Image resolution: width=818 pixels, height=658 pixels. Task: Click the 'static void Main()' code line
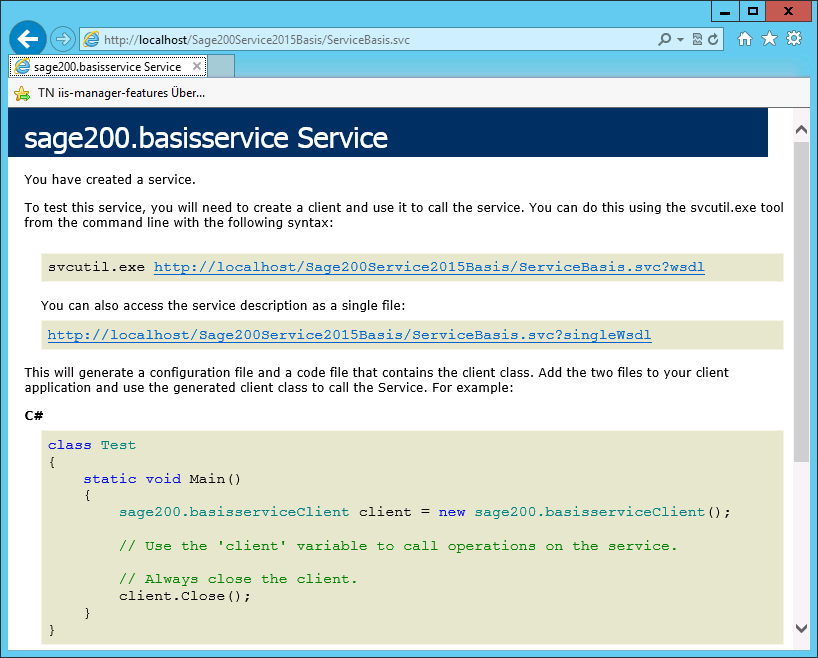(x=162, y=478)
